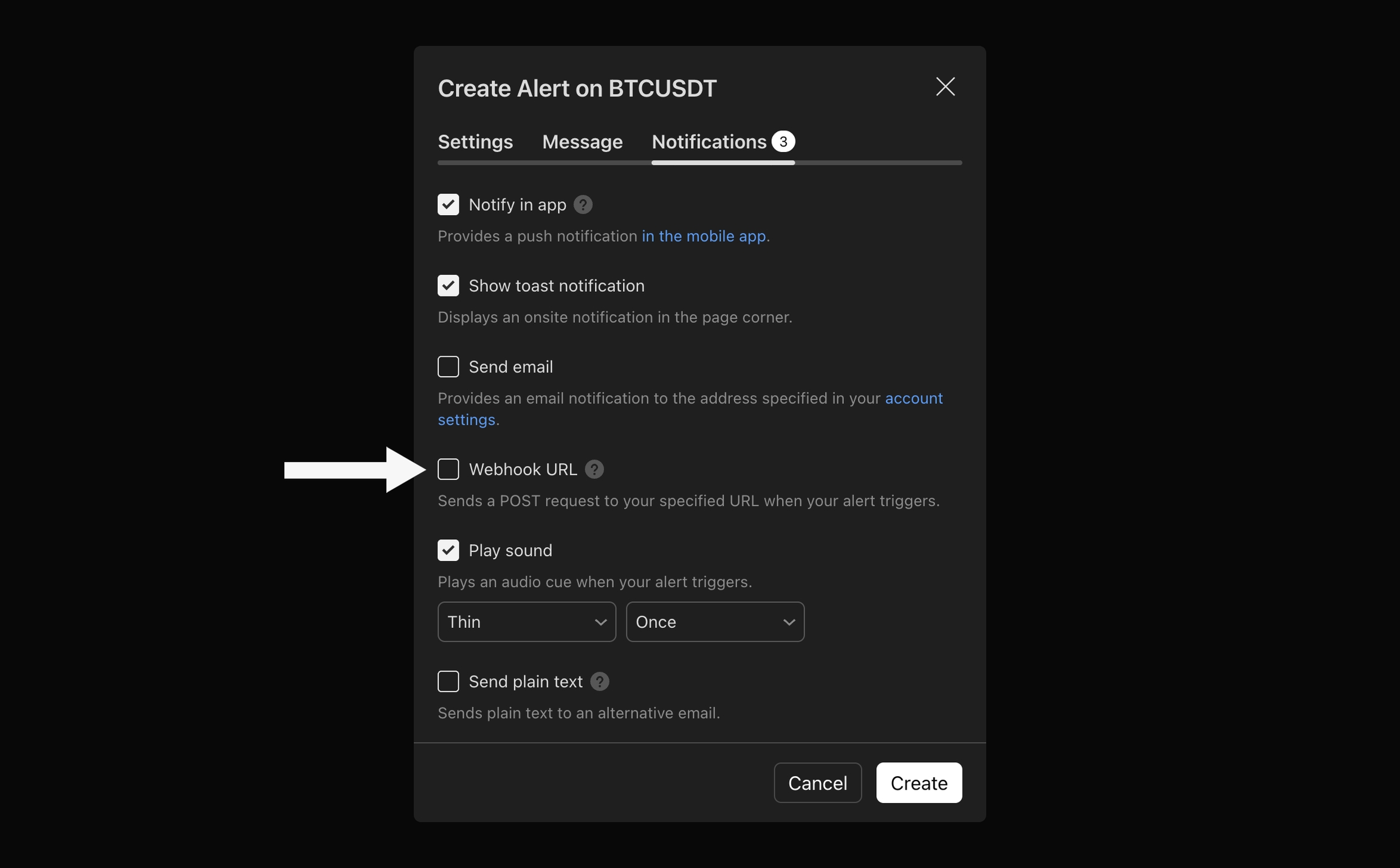Click help icon next to Notify in app
This screenshot has height=868, width=1400.
pyautogui.click(x=583, y=205)
